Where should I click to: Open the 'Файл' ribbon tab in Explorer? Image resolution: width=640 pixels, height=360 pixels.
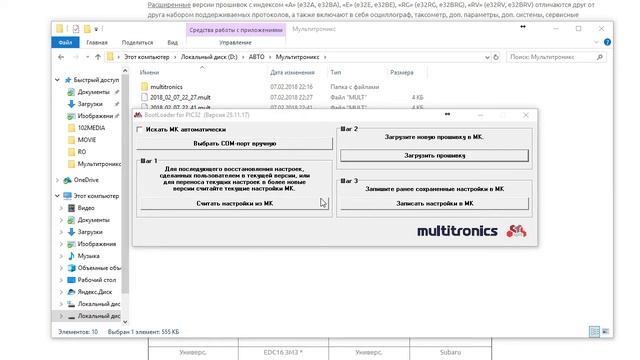pyautogui.click(x=65, y=42)
